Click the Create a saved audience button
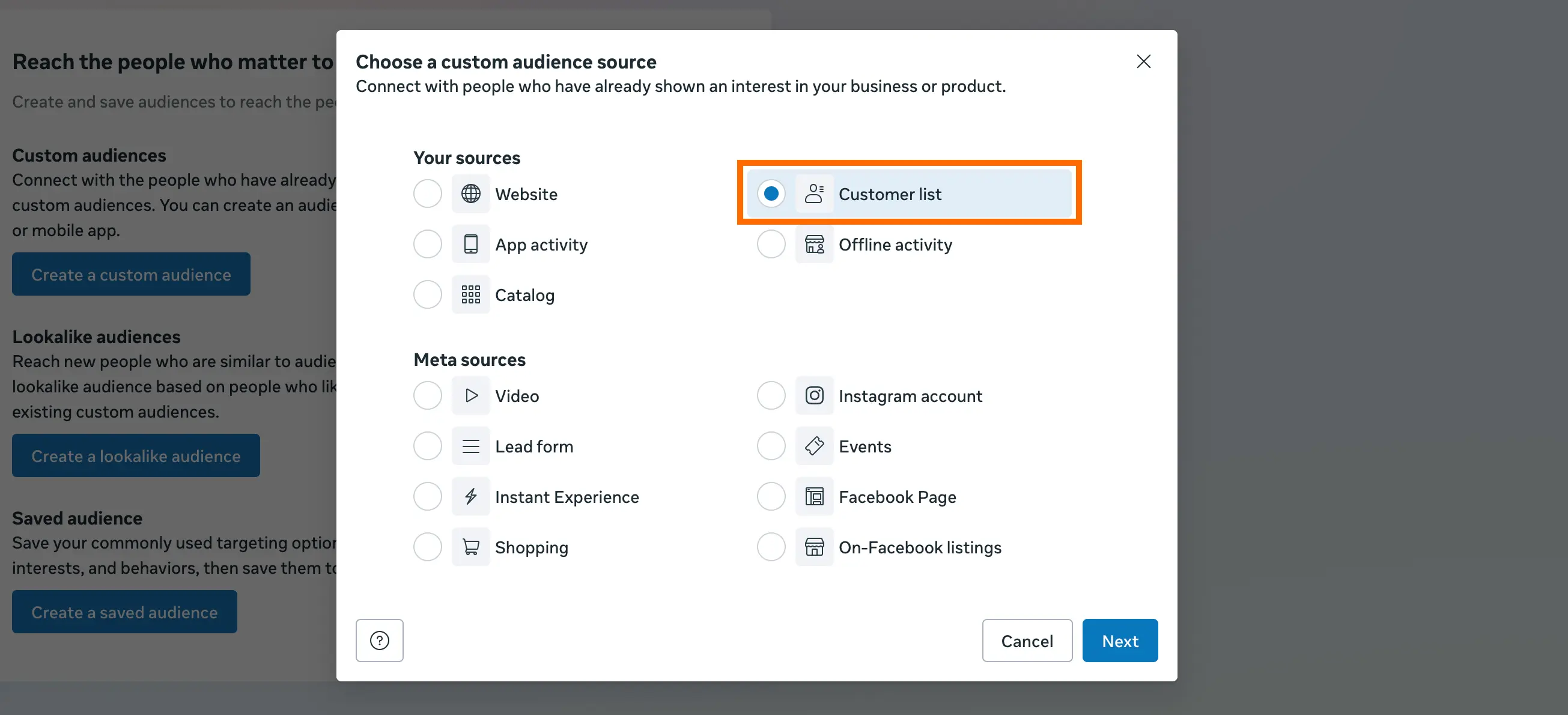The image size is (1568, 715). (x=124, y=612)
